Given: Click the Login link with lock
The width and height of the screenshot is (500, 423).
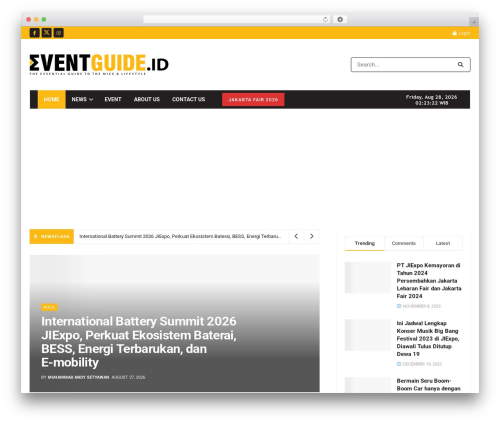Looking at the screenshot, I should pyautogui.click(x=461, y=33).
